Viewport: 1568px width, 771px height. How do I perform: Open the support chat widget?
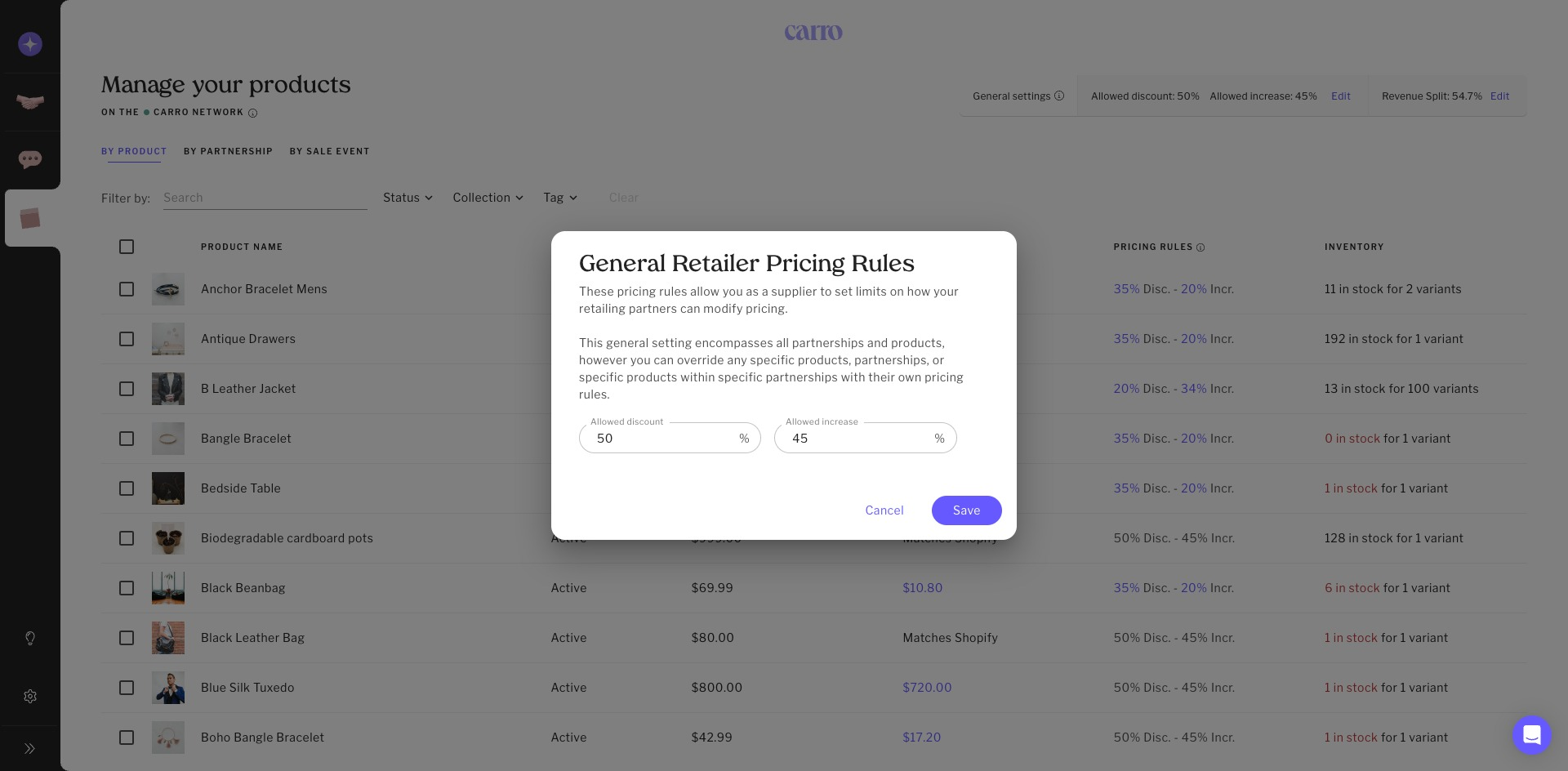coord(1531,735)
